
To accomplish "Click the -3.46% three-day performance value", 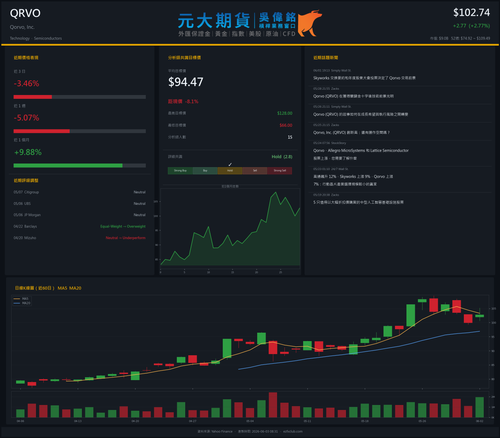I will tap(26, 83).
